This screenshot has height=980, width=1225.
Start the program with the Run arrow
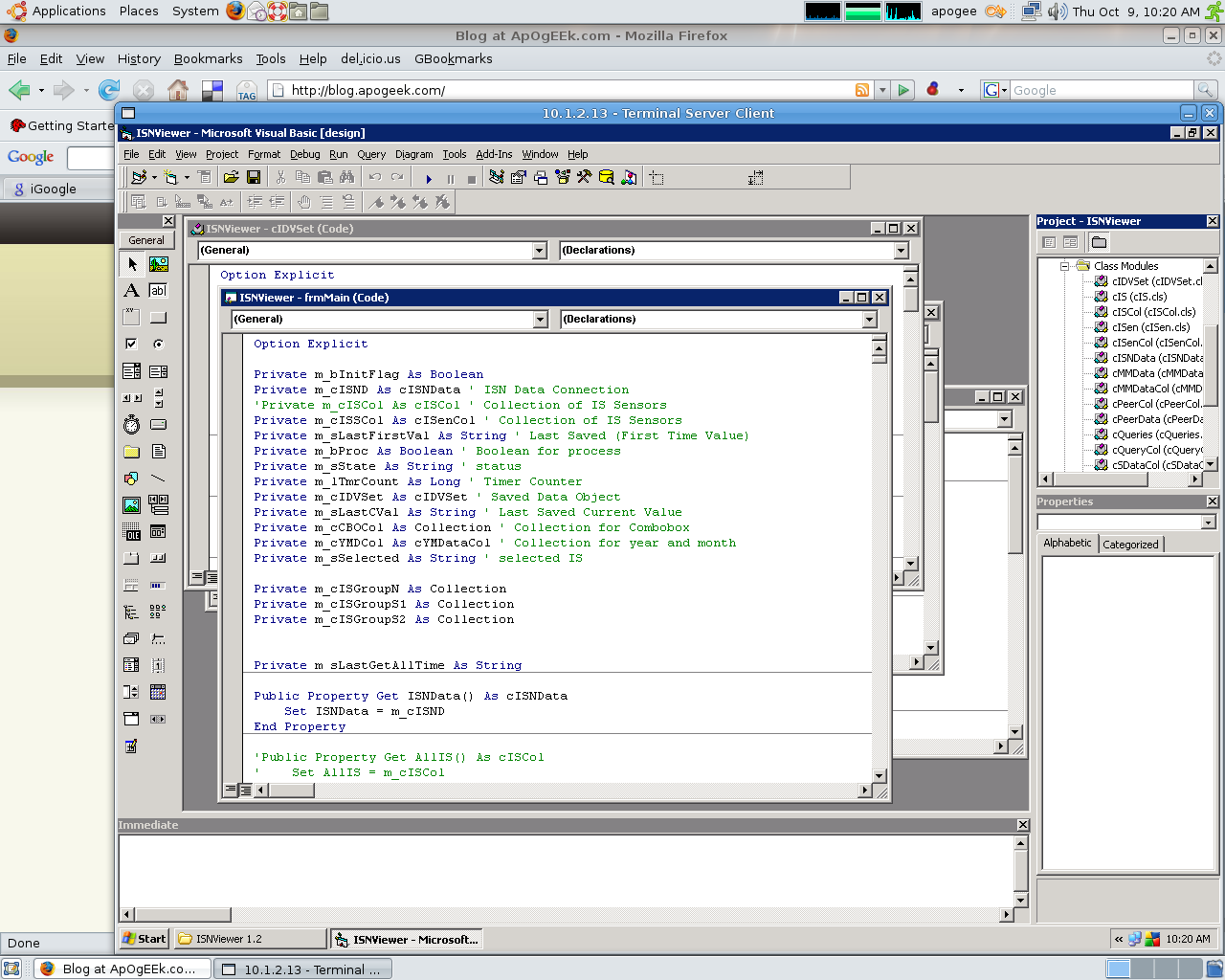coord(428,178)
